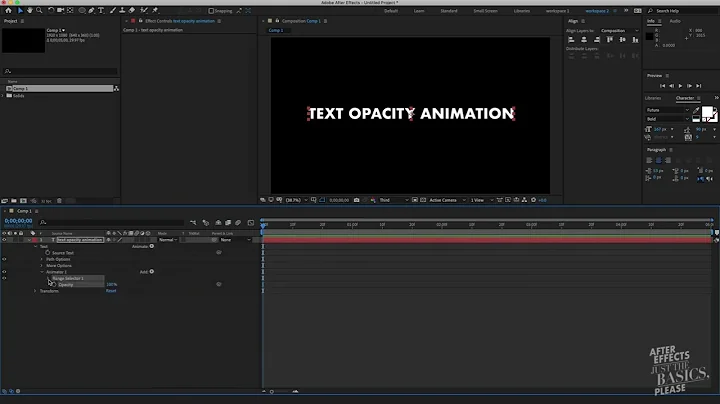
Task: Toggle visibility eye for Animator 1
Action: [4, 272]
